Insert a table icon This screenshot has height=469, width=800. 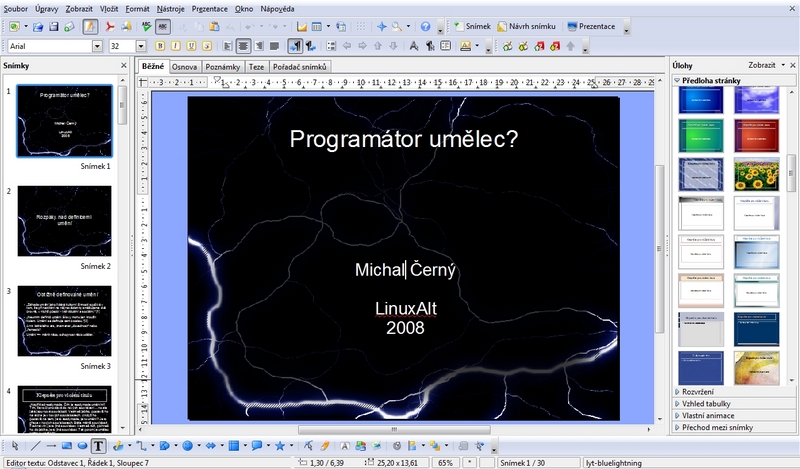coord(317,27)
